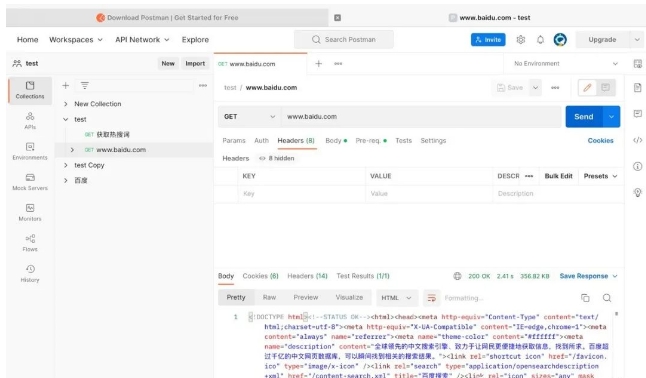Open environment quick look icon

point(637,63)
